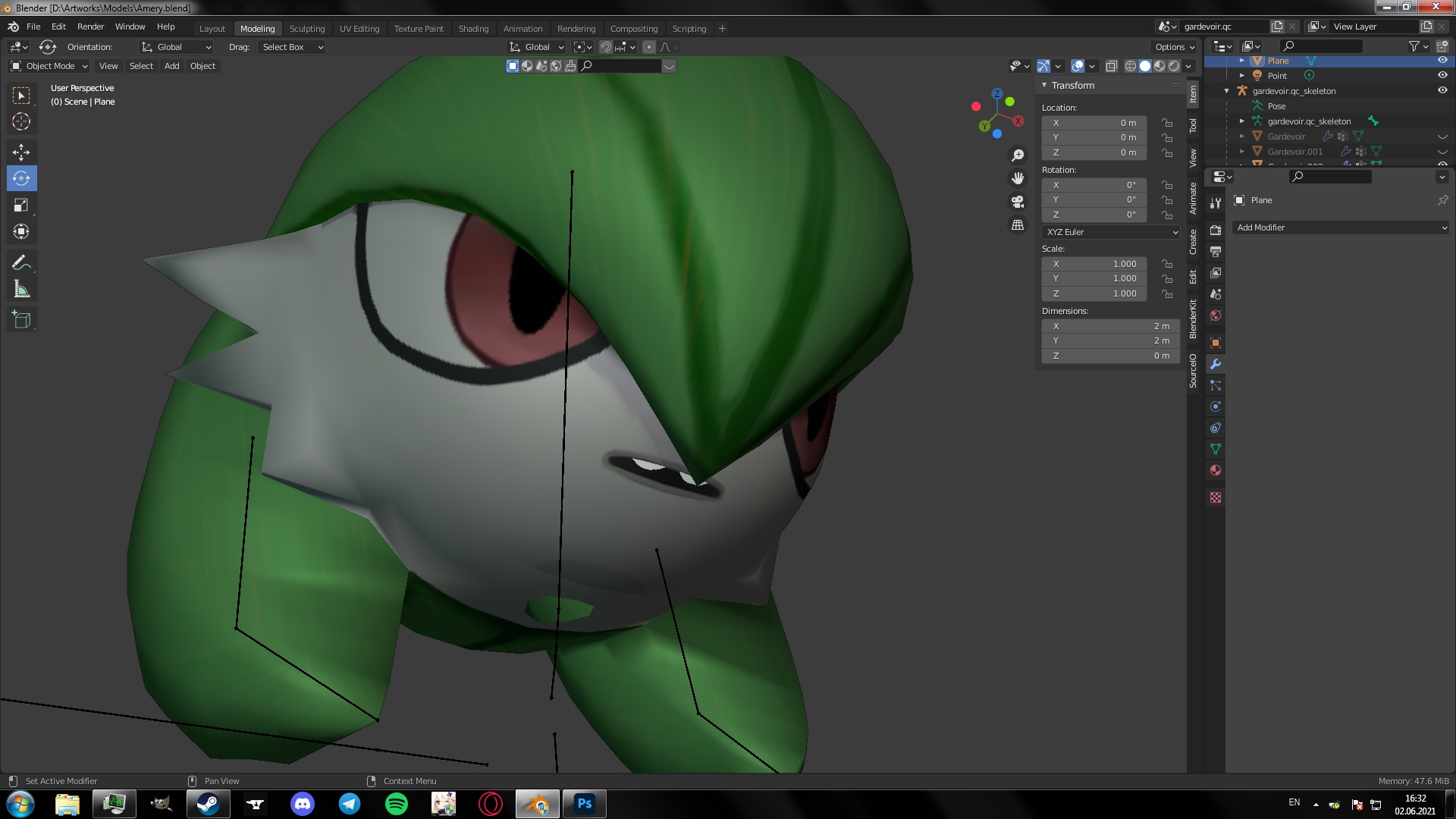
Task: Activate the 3D Cursor tool
Action: (21, 121)
